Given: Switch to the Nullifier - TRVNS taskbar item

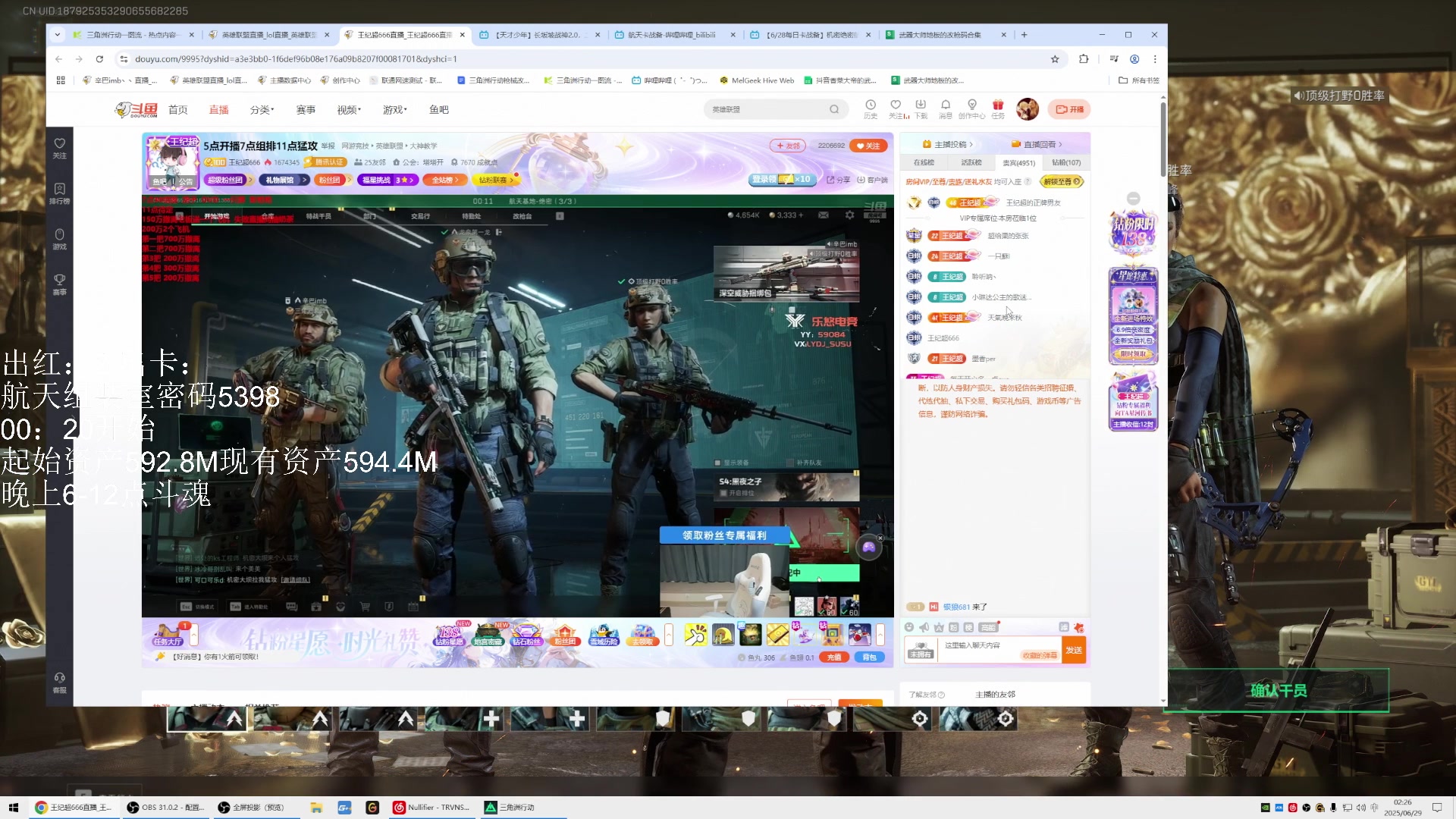Looking at the screenshot, I should (431, 808).
